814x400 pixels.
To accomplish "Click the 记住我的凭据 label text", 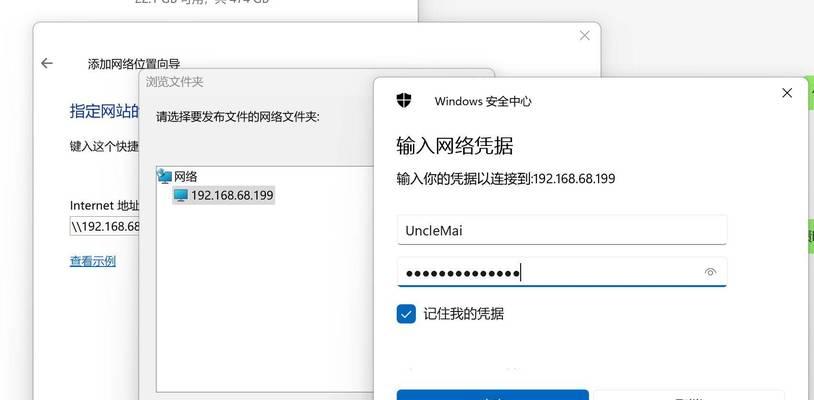I will coord(464,314).
